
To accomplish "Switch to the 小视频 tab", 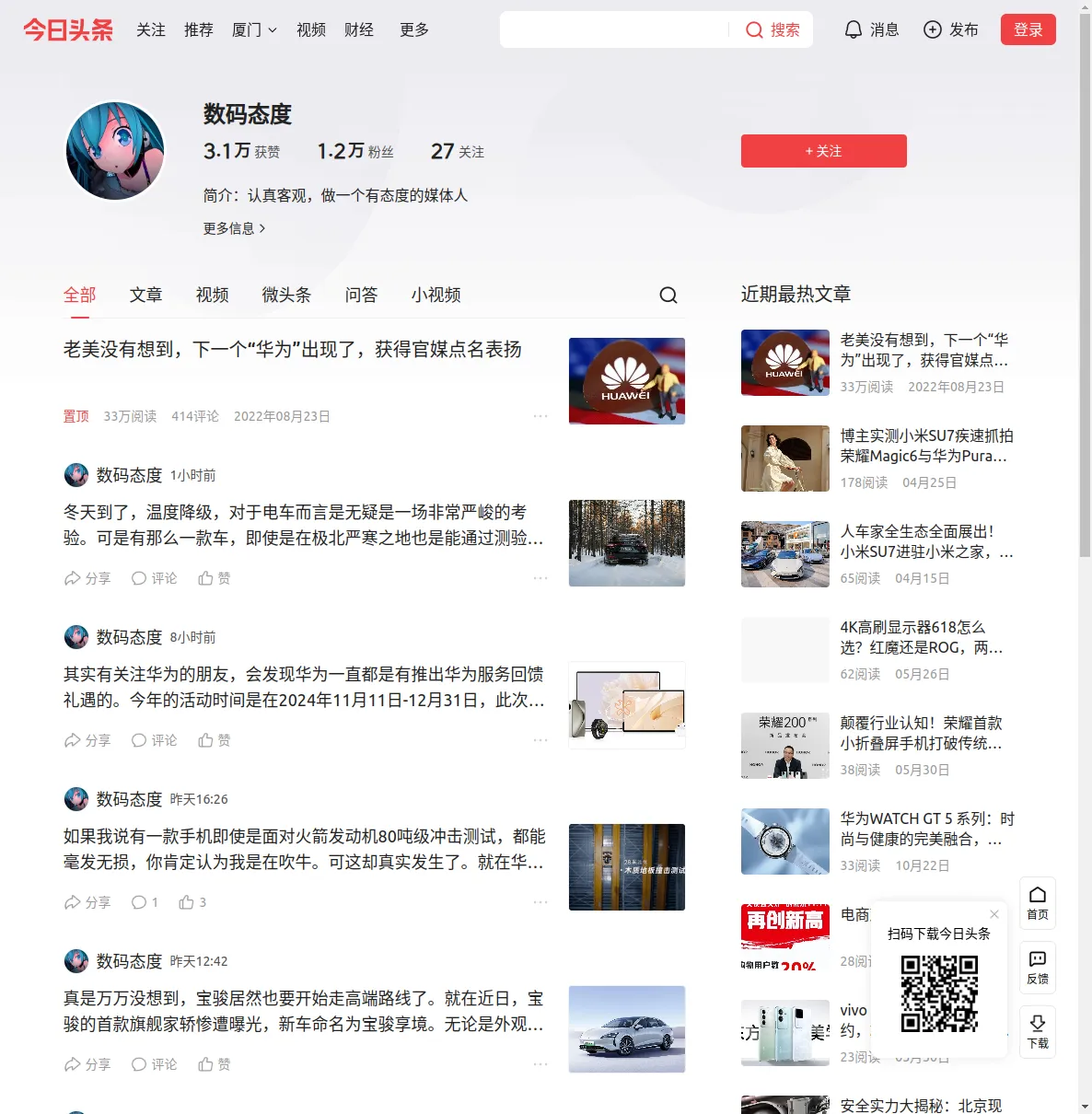I will [436, 295].
